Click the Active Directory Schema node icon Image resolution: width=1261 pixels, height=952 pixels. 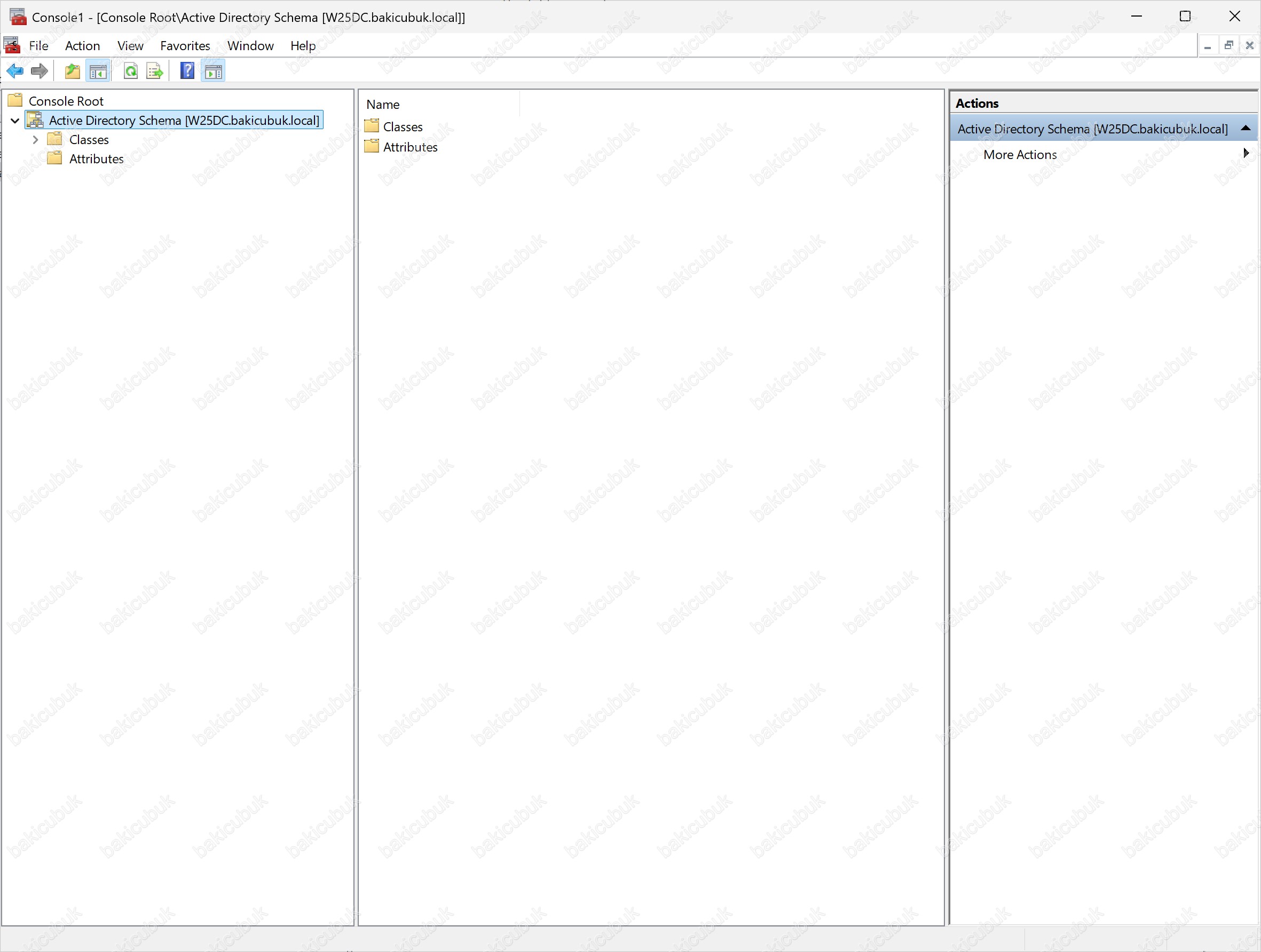(35, 120)
